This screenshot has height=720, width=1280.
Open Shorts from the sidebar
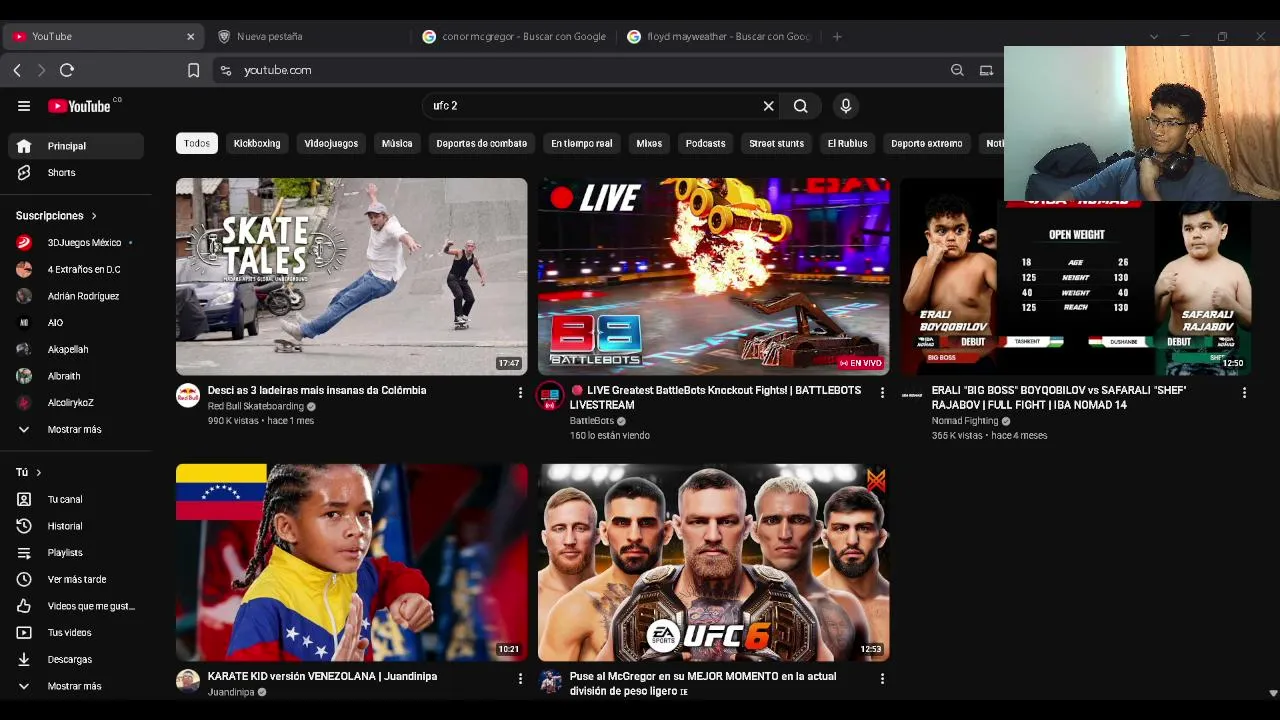click(x=76, y=173)
